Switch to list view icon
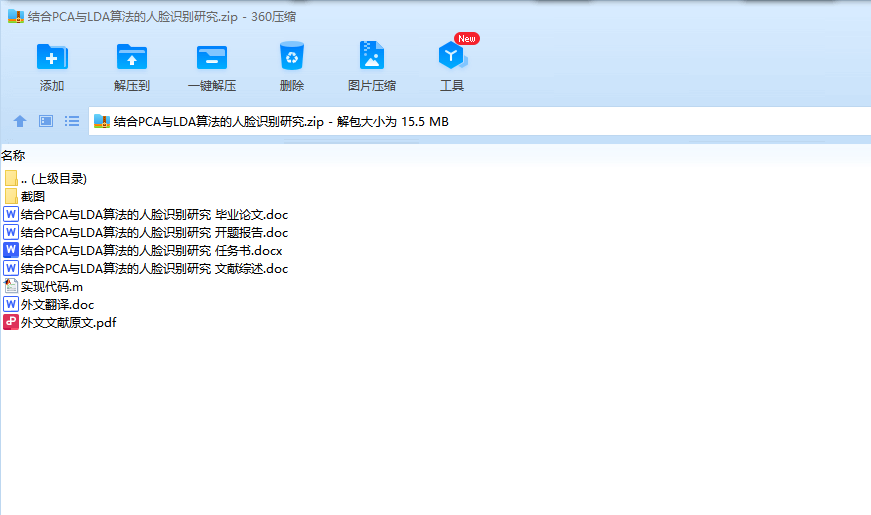Screen dimensions: 871x515 click(72, 121)
